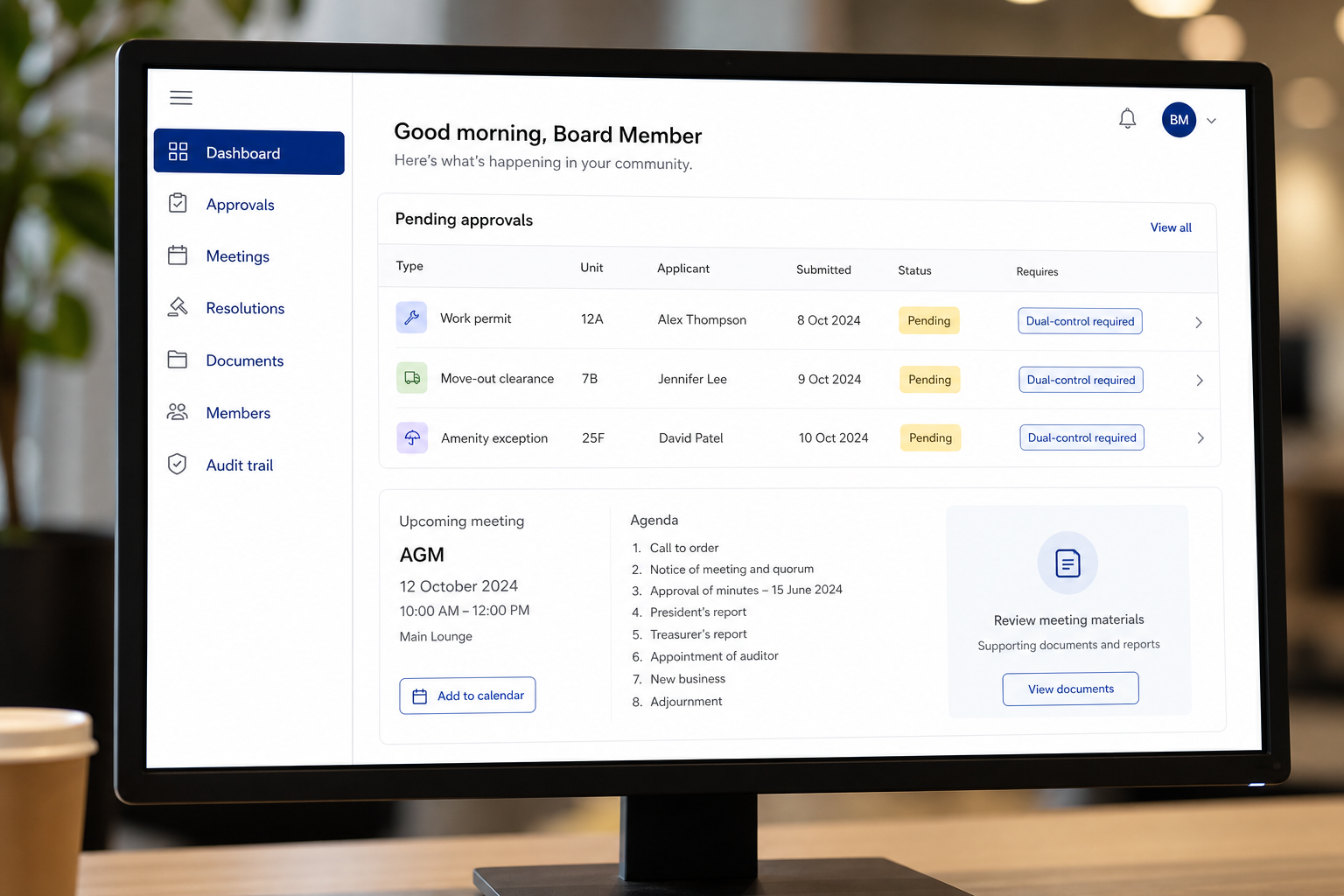Open Audit trail in sidebar
Viewport: 1344px width, 896px height.
tap(240, 465)
